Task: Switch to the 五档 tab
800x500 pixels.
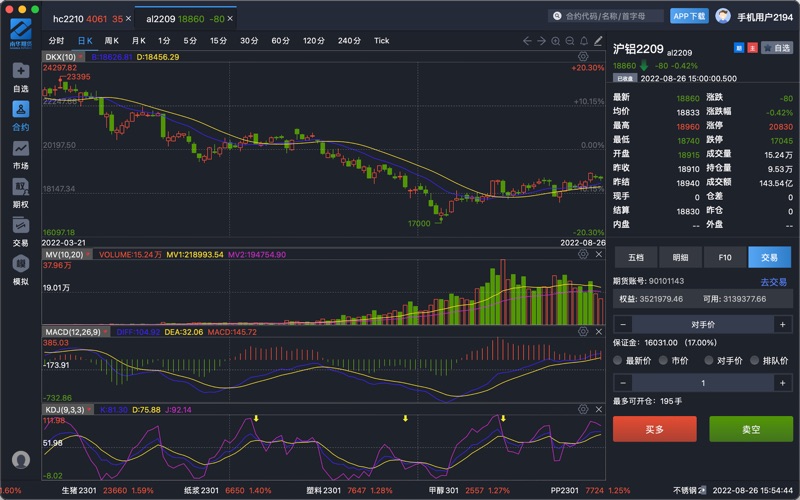Action: tap(636, 257)
